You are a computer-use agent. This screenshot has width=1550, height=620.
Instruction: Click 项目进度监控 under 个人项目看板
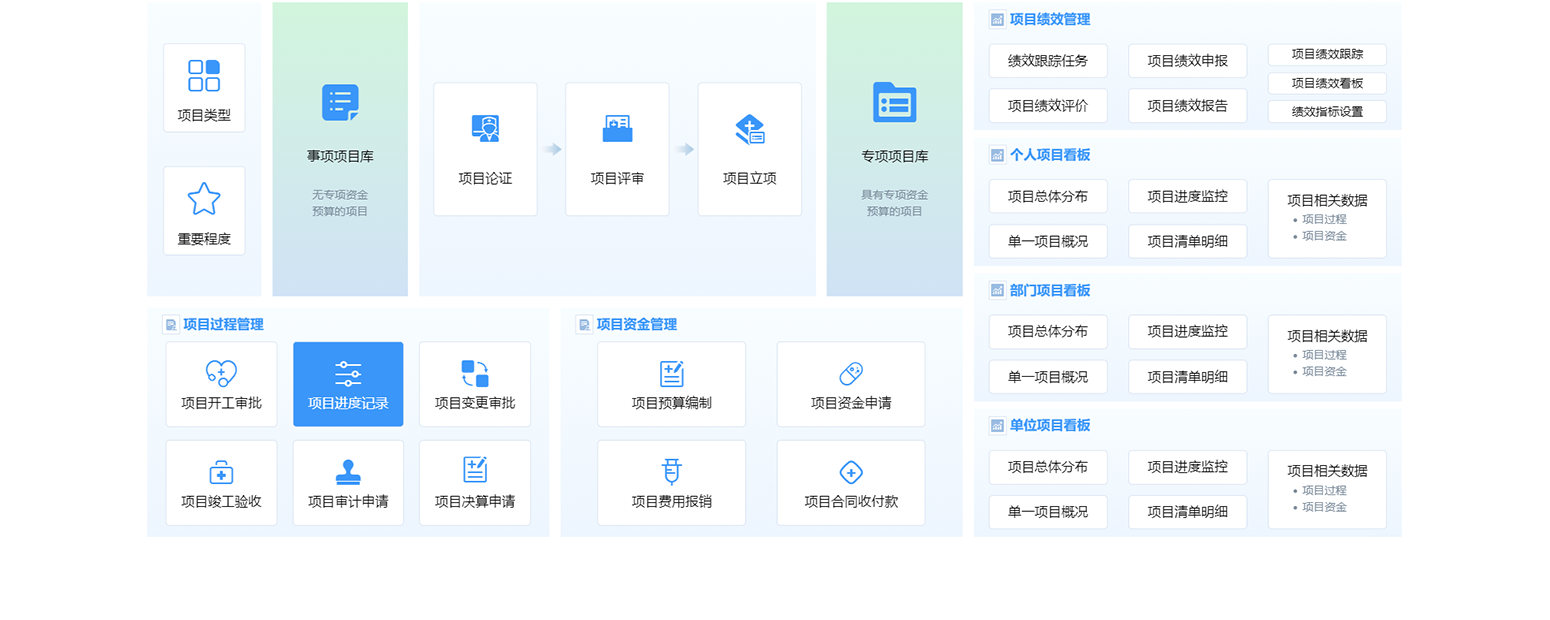click(x=1187, y=196)
